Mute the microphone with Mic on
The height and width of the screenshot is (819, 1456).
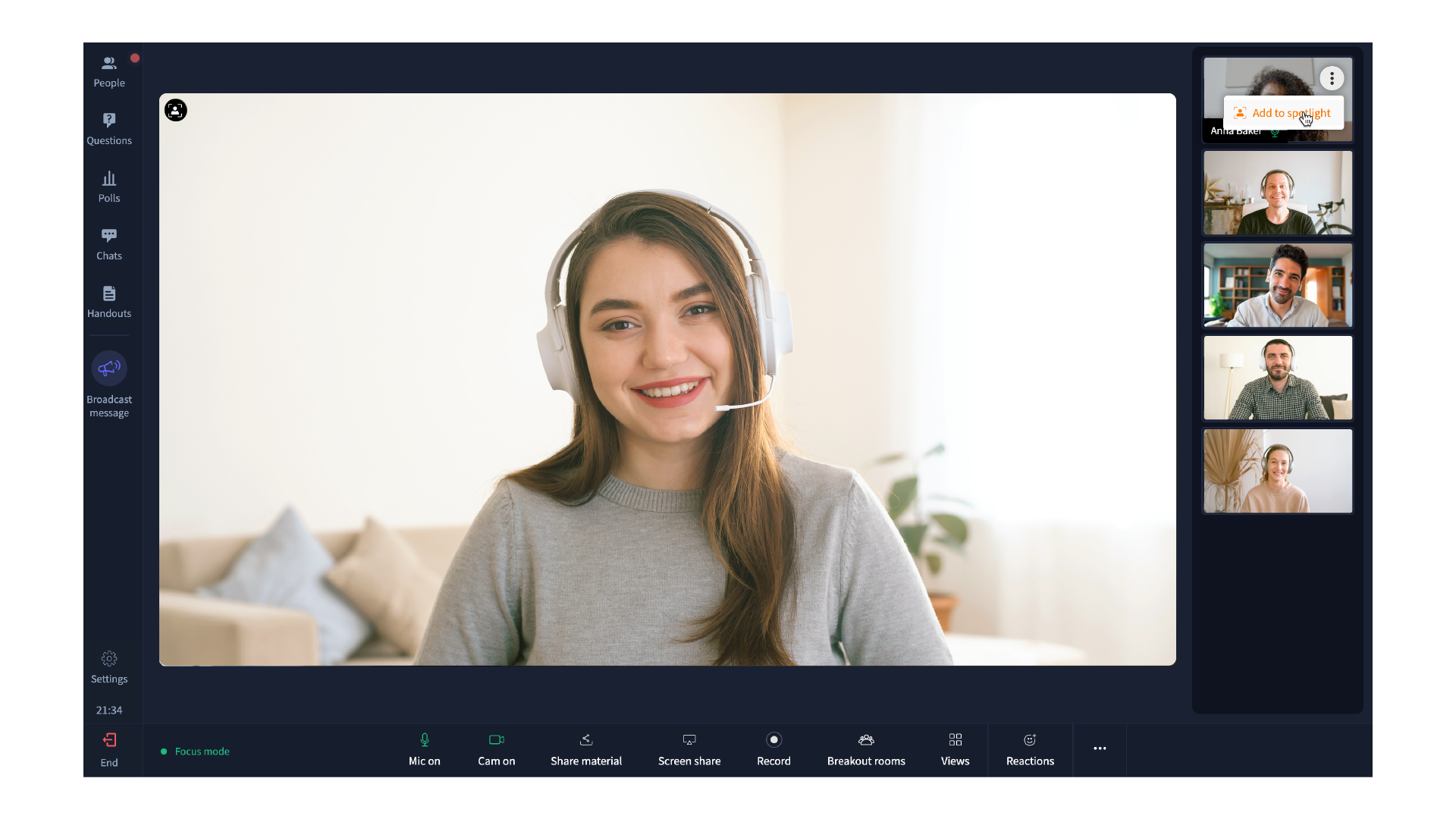[425, 749]
